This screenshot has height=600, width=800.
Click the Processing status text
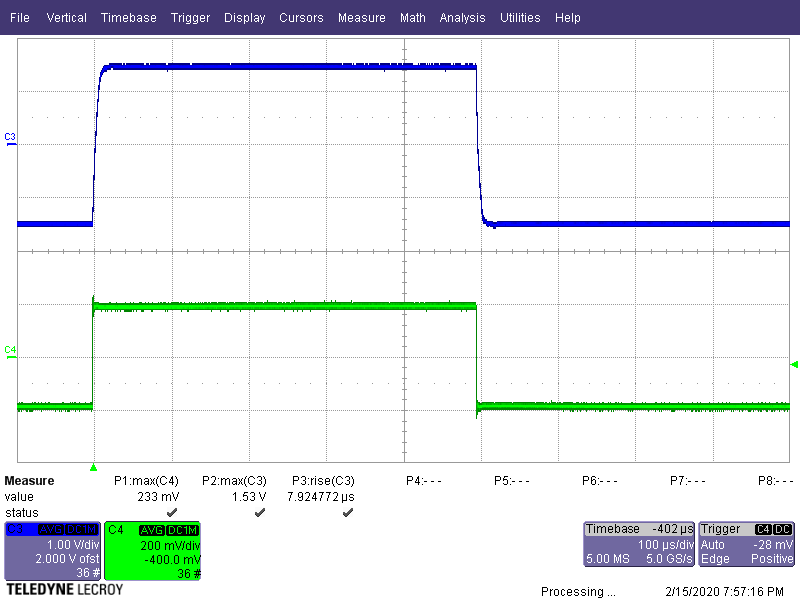[x=578, y=591]
